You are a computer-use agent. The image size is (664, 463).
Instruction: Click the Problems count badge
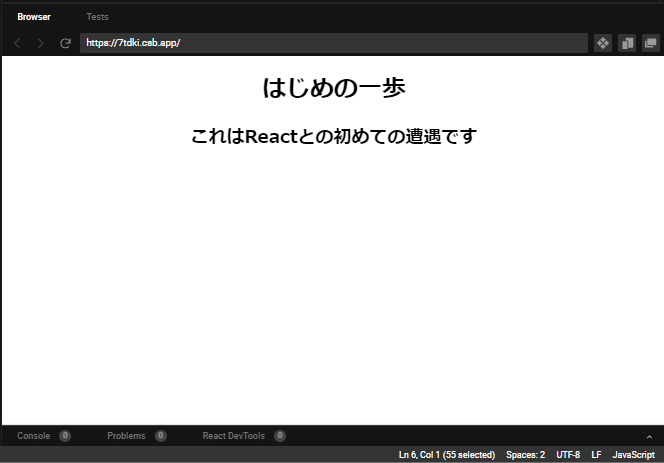[160, 436]
